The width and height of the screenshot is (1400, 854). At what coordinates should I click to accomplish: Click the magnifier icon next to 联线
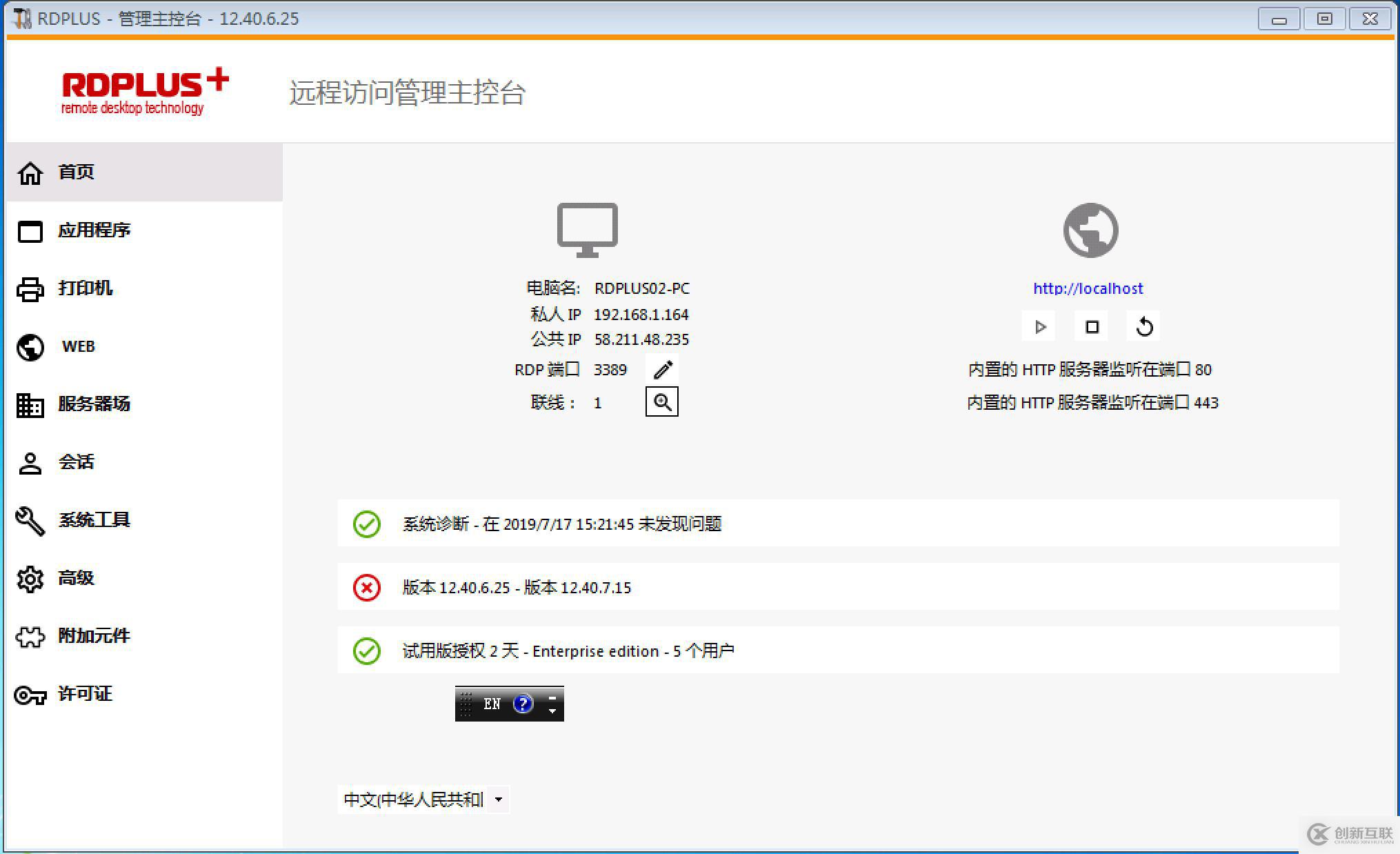(x=662, y=402)
